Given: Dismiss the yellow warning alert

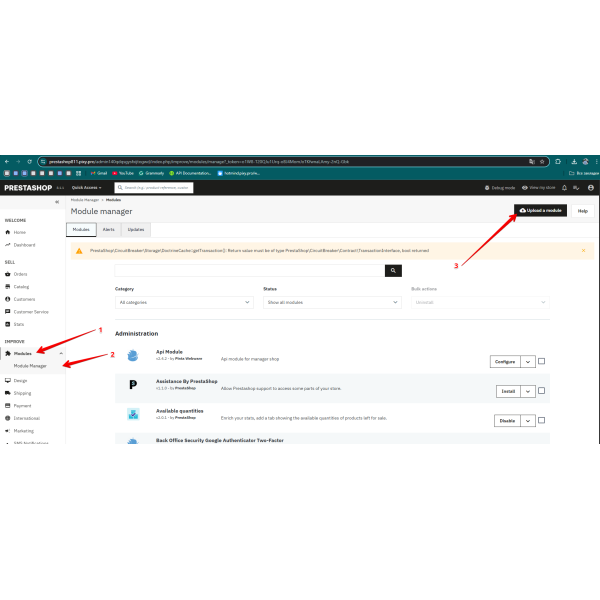Looking at the screenshot, I should click(x=584, y=251).
